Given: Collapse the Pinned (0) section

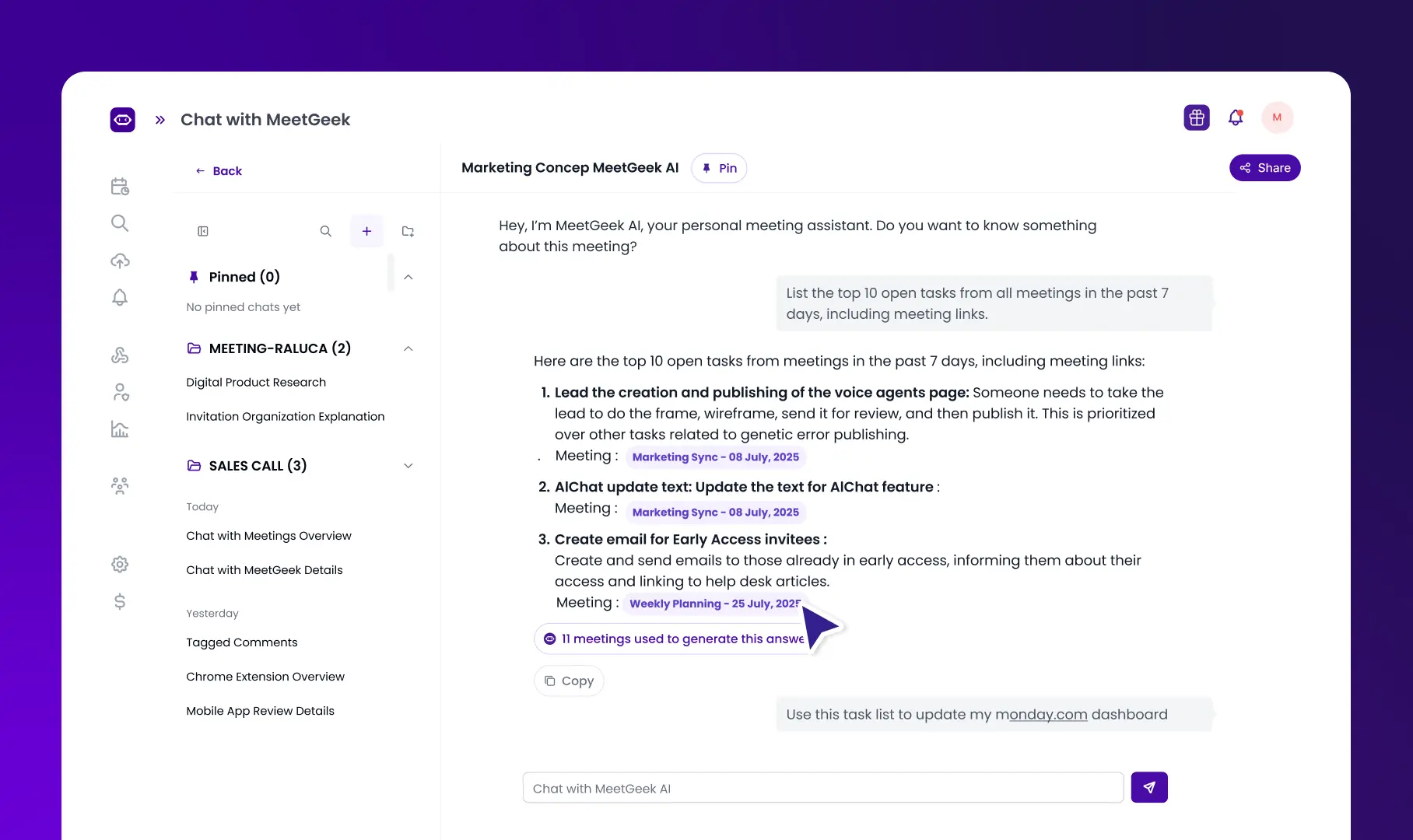Looking at the screenshot, I should [x=408, y=277].
